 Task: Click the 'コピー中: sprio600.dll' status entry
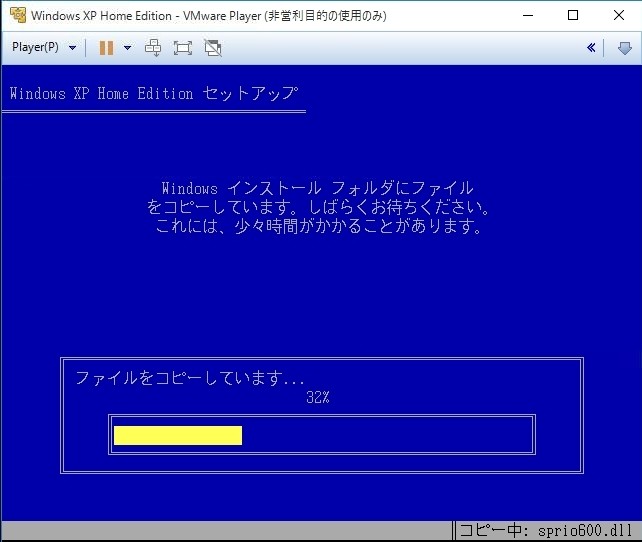click(546, 531)
